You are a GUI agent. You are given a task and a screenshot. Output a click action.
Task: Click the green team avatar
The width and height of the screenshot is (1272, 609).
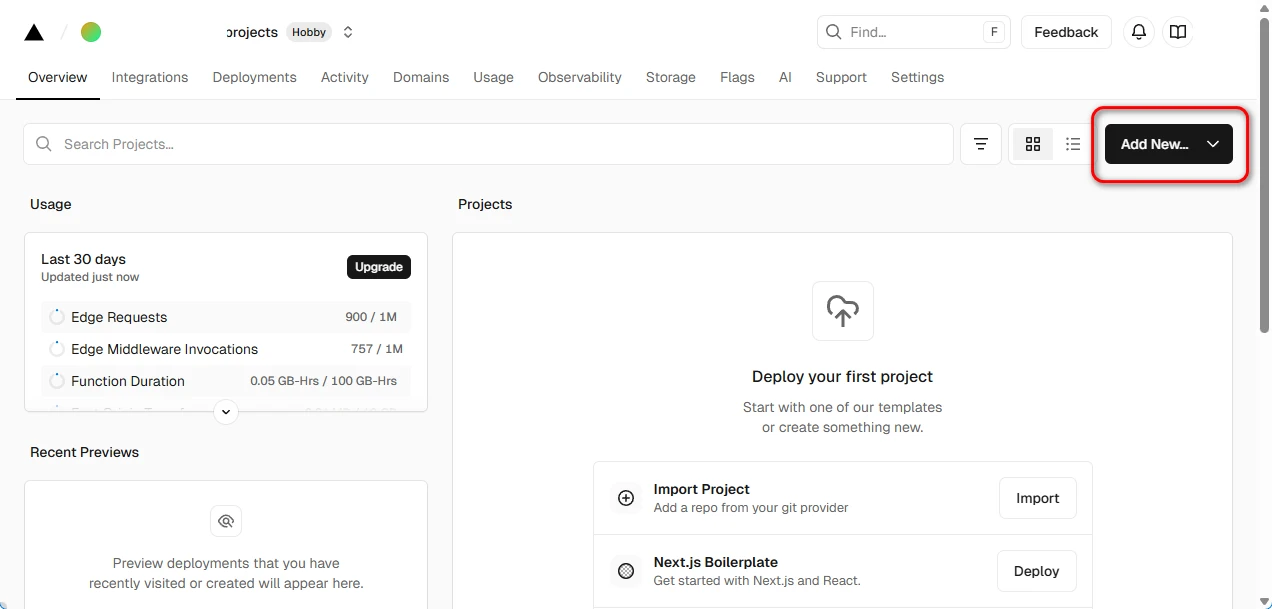point(91,32)
